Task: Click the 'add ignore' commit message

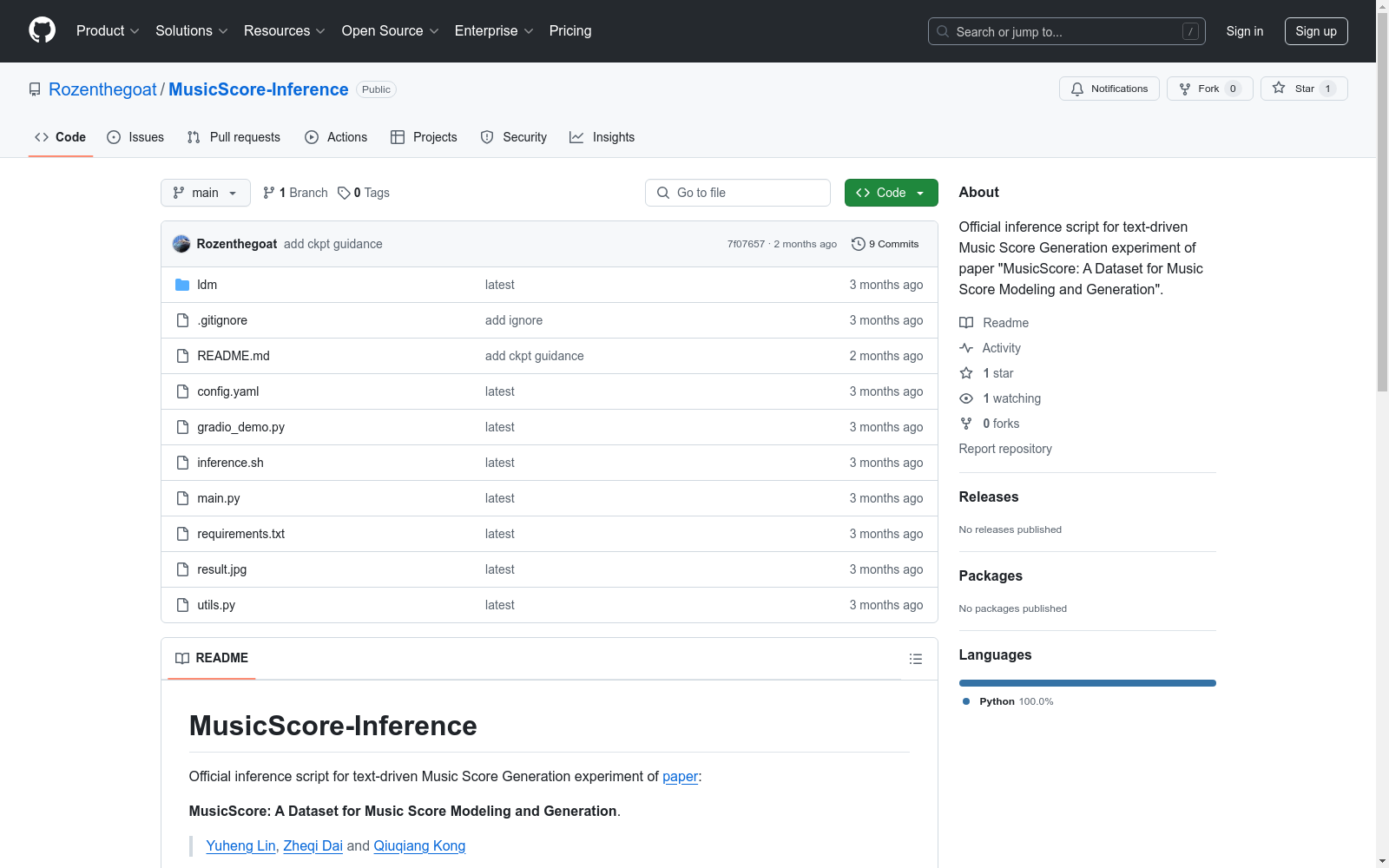Action: point(514,320)
